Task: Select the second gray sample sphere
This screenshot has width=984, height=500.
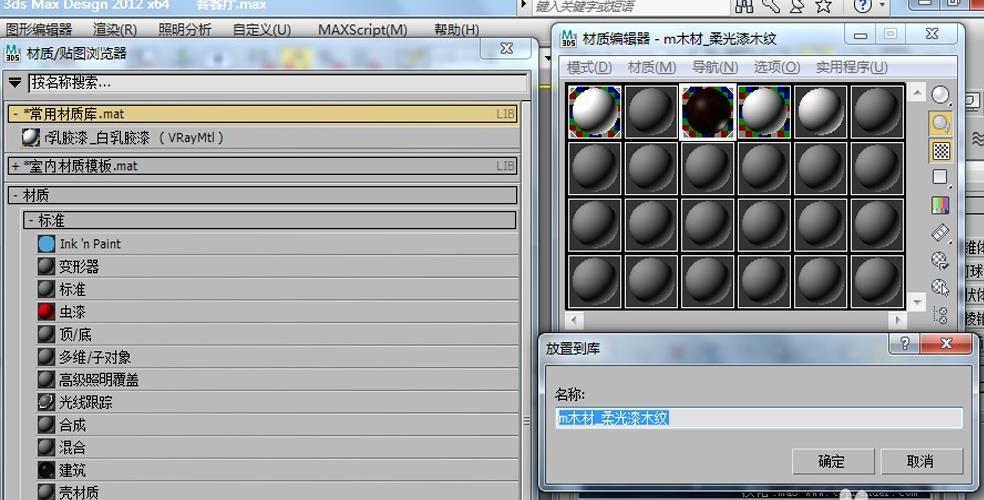Action: [x=651, y=111]
